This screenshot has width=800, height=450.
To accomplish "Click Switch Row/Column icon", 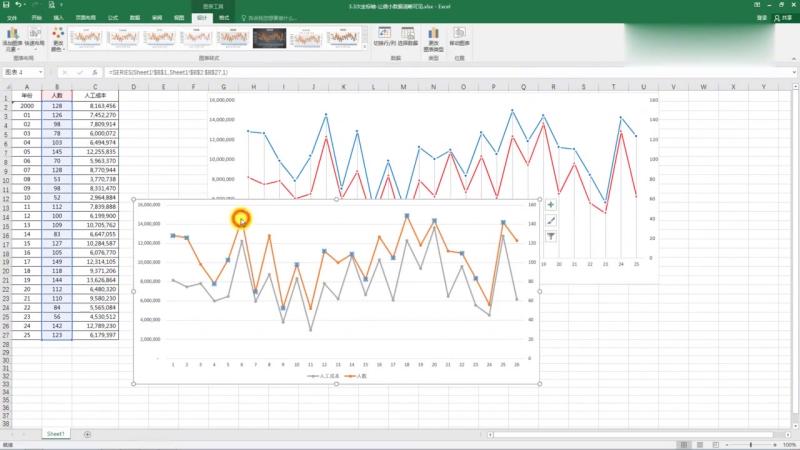I will [385, 37].
